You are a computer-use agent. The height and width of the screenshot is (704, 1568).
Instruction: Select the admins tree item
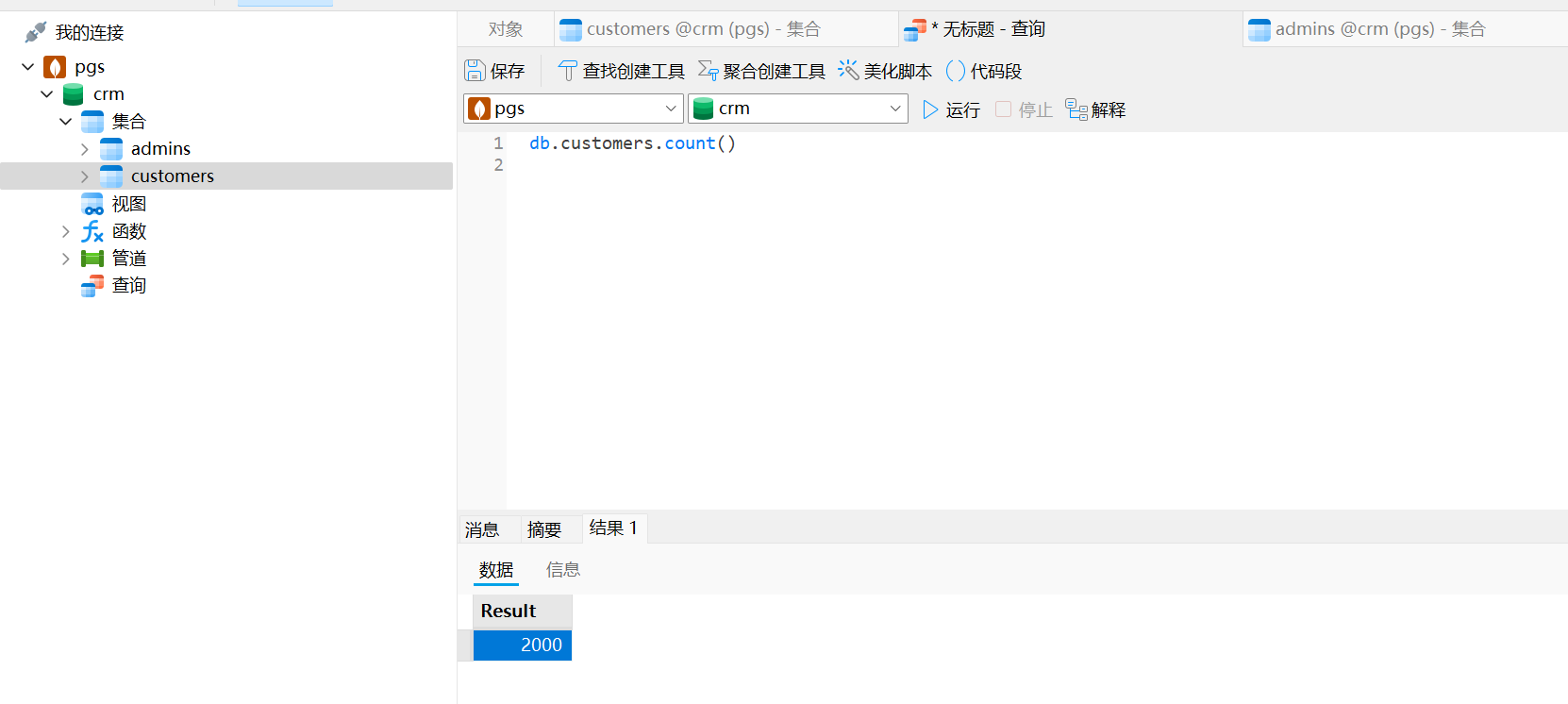(160, 149)
